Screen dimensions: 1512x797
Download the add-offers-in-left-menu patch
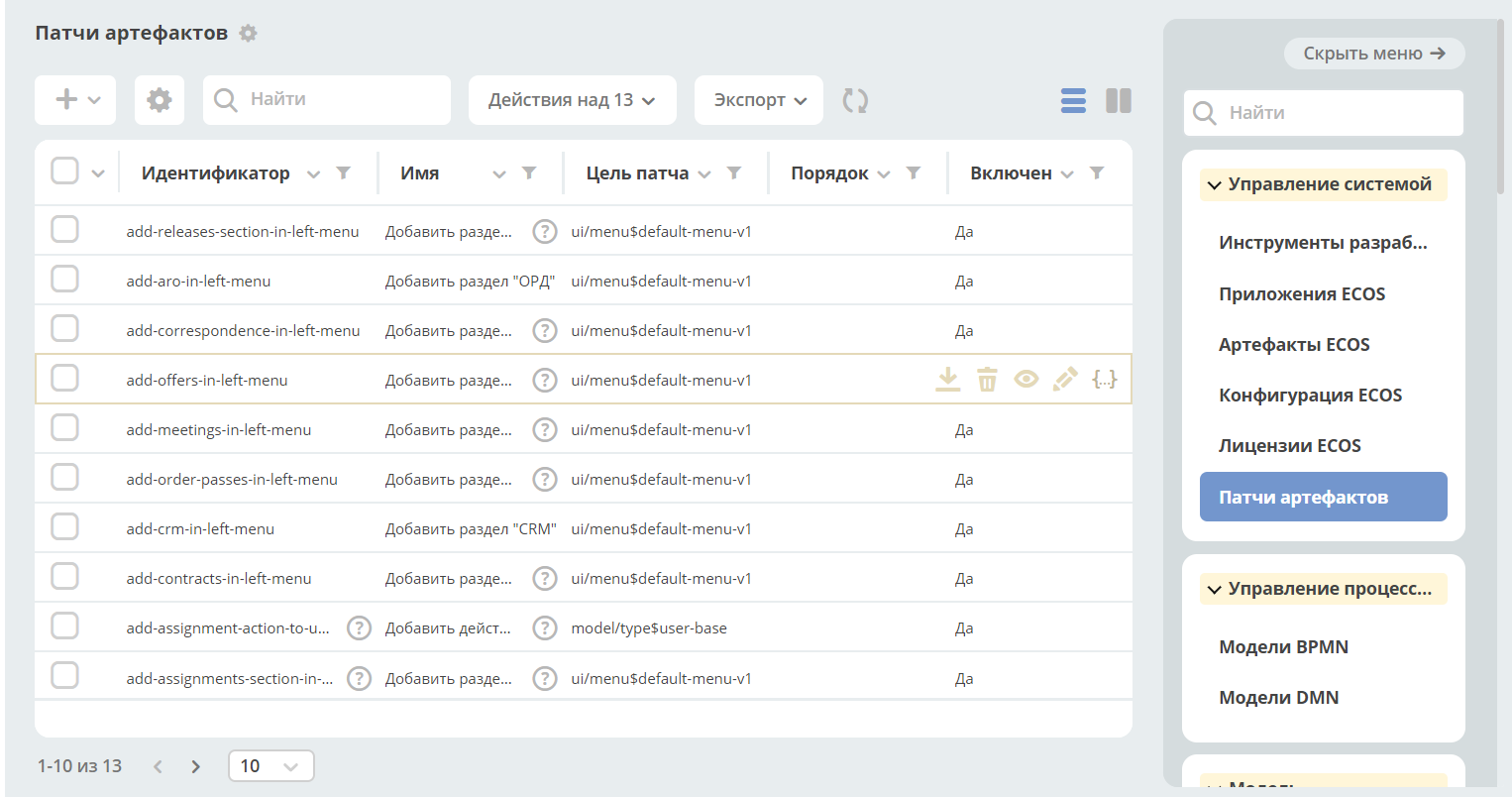pyautogui.click(x=948, y=379)
